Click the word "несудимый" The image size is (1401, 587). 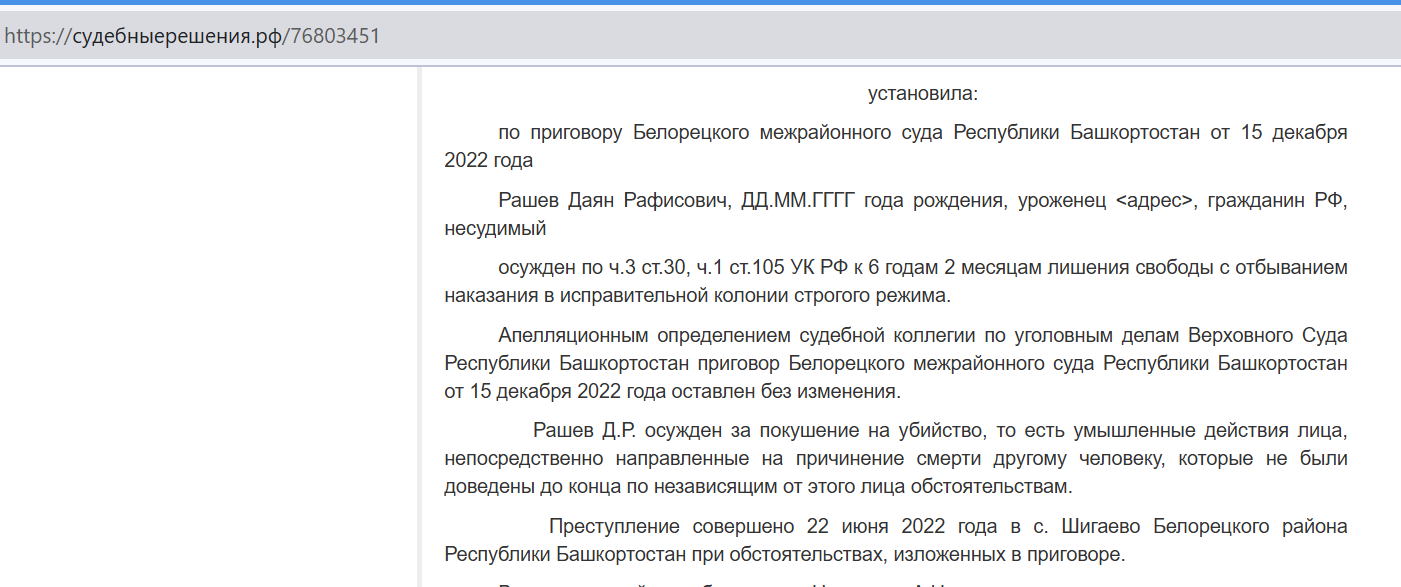[495, 229]
